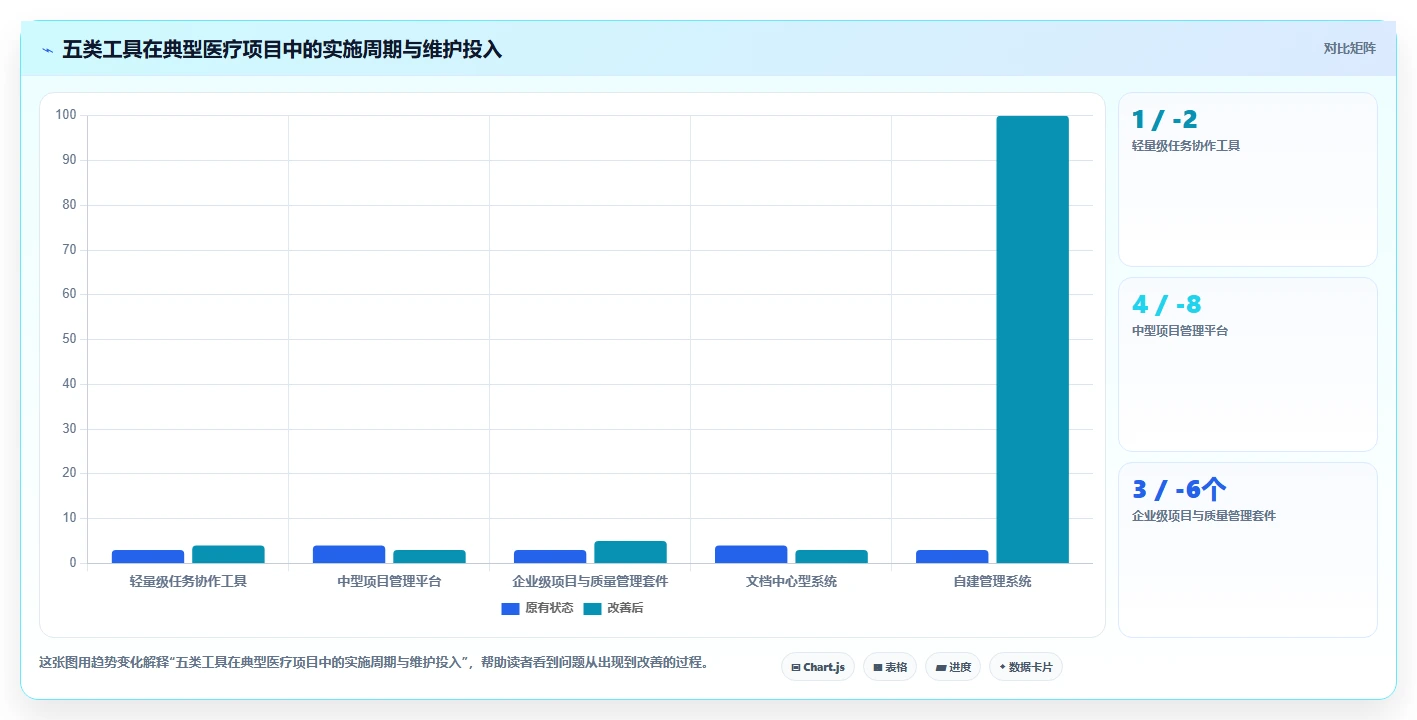
Task: Click the description paragraph below the chart
Action: point(374,662)
